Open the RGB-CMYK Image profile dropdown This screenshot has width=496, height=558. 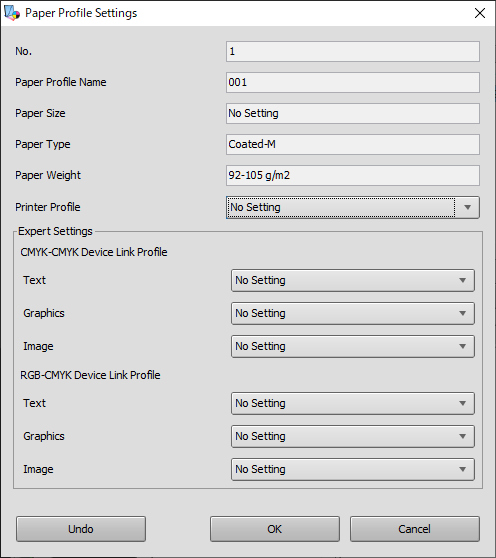[353, 469]
